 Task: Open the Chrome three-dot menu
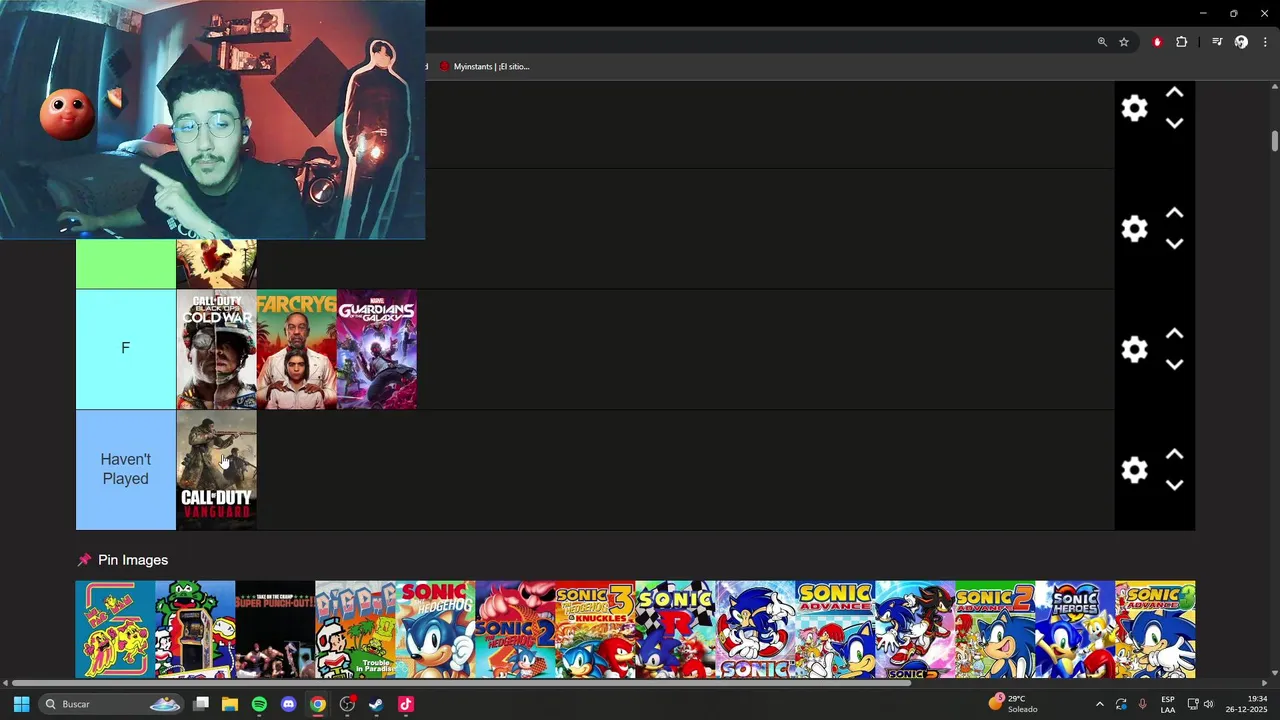1265,42
